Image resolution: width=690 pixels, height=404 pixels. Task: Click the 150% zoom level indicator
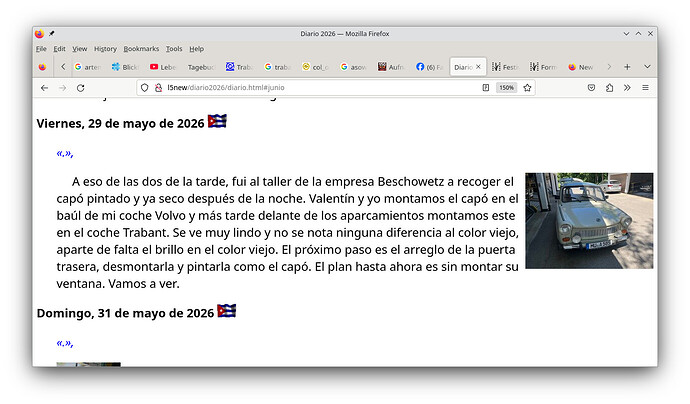pyautogui.click(x=506, y=88)
